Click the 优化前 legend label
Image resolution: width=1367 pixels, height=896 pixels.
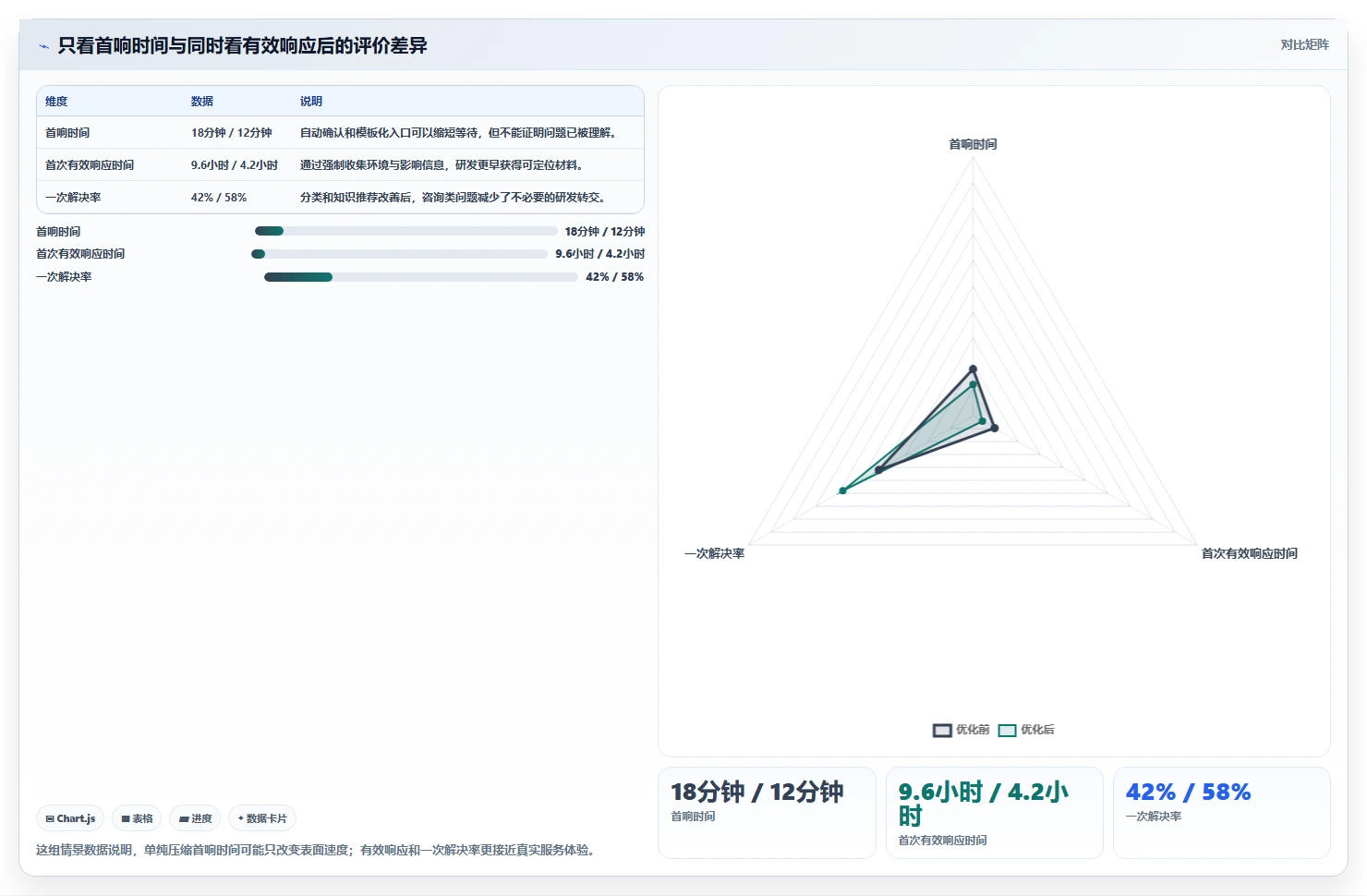click(x=973, y=730)
